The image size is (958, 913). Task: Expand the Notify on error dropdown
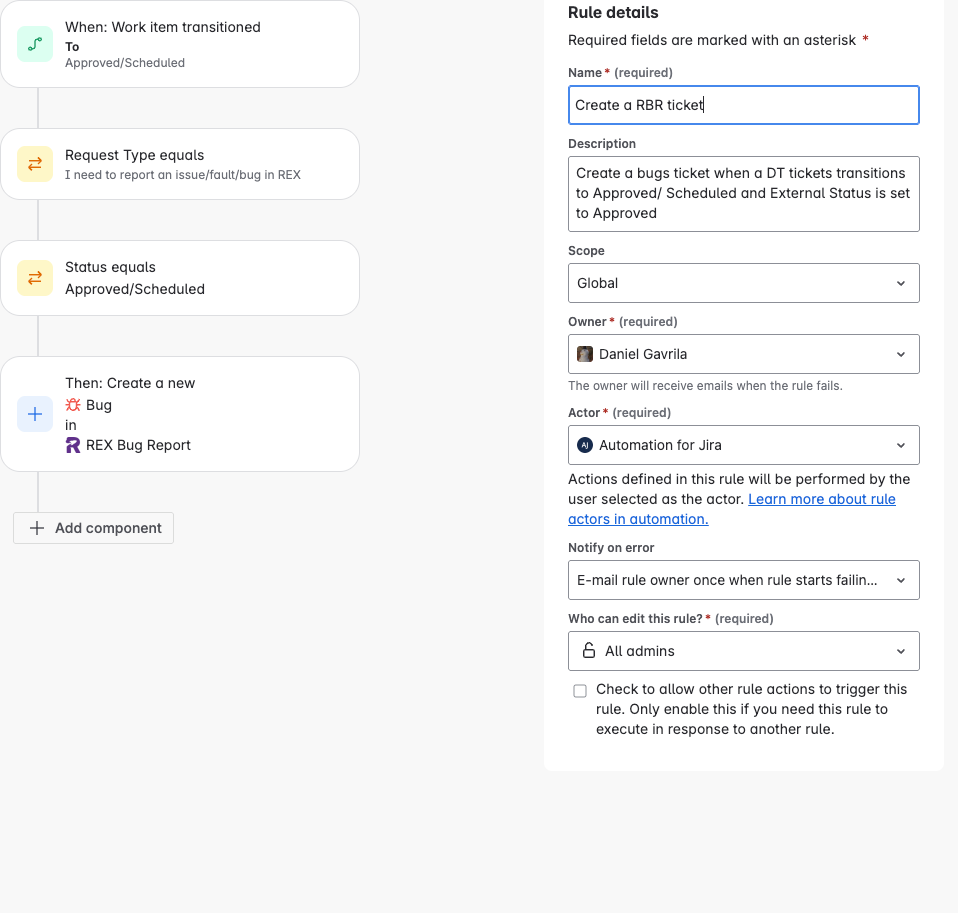(743, 580)
